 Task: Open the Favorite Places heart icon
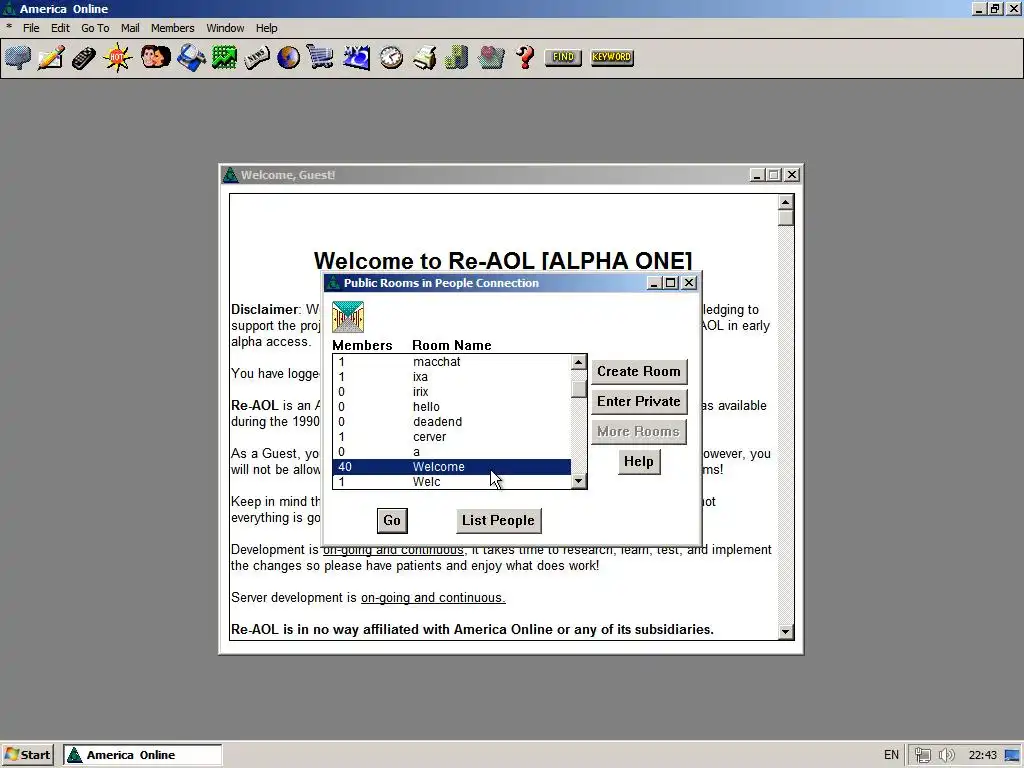[x=490, y=57]
